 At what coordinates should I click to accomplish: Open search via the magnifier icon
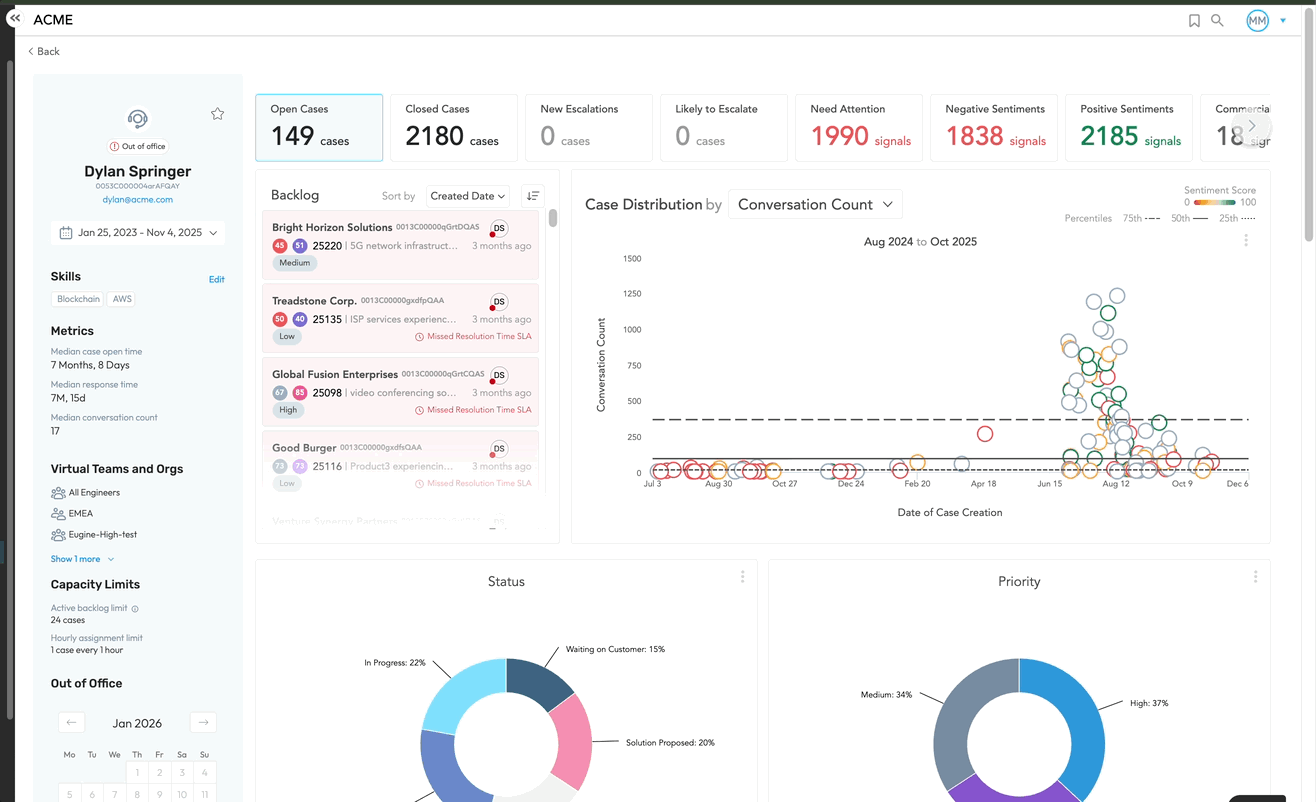[x=1217, y=20]
